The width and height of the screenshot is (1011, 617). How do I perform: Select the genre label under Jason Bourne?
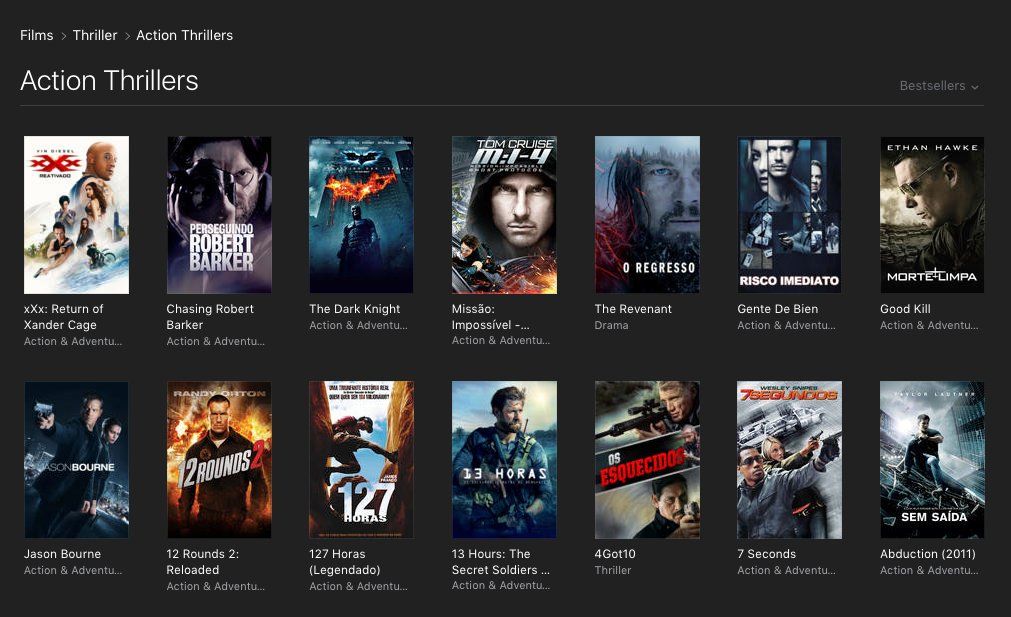73,570
